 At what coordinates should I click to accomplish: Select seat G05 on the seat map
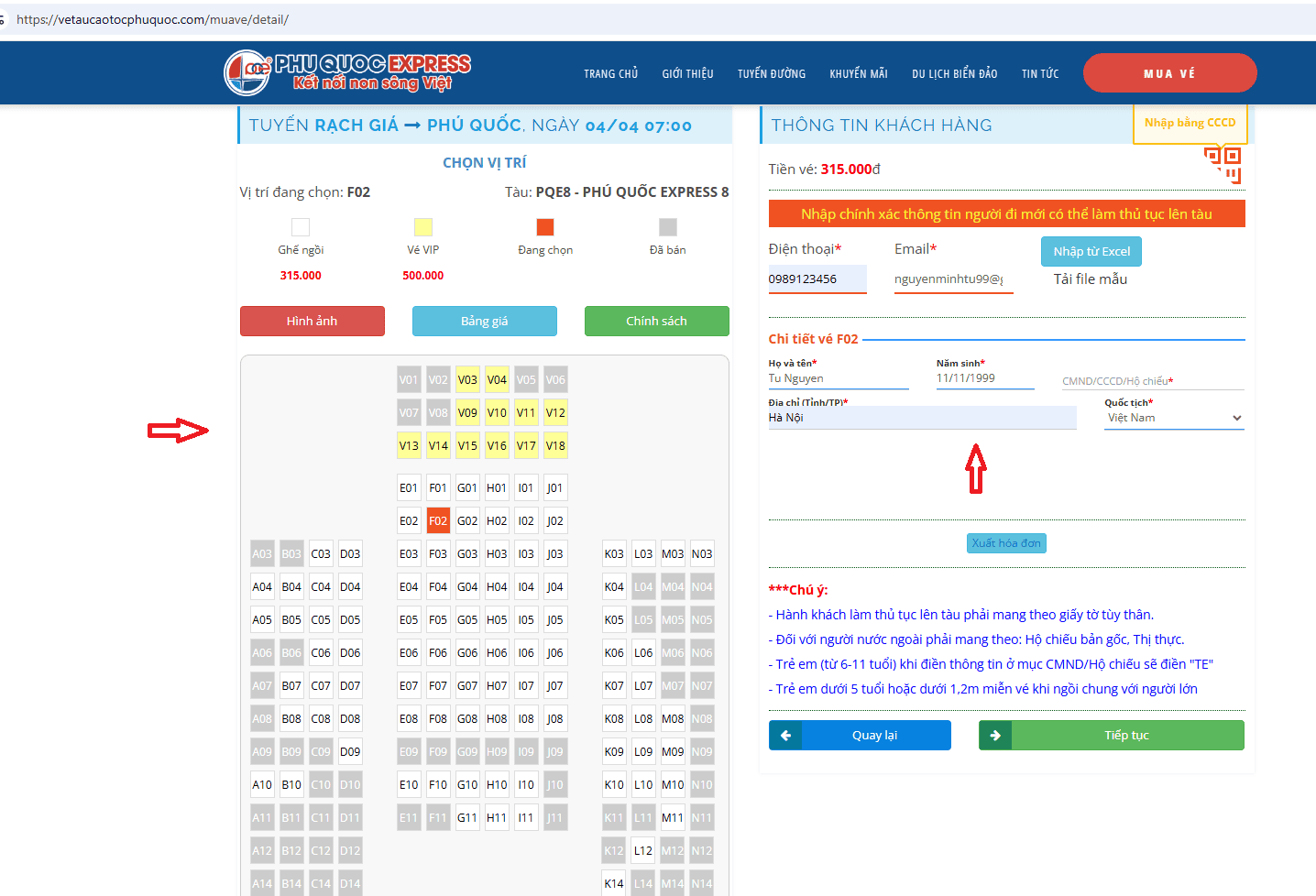tap(467, 620)
